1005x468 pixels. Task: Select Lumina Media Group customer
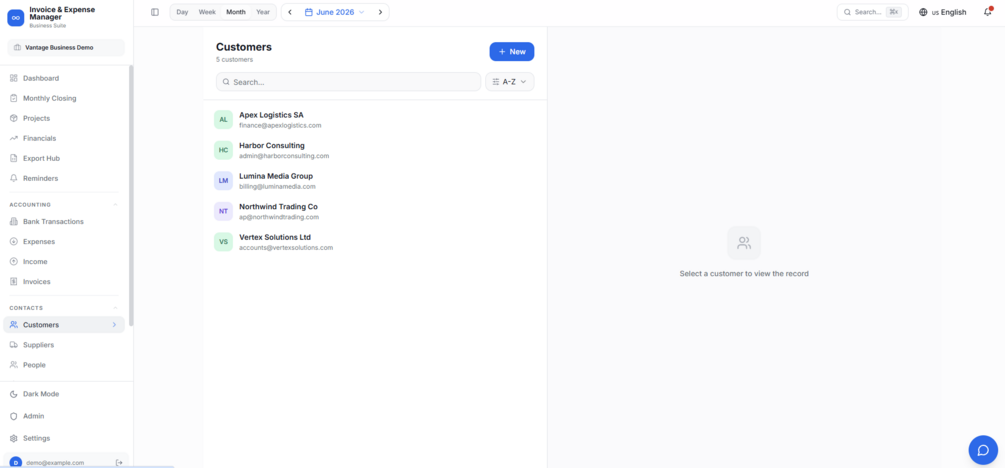click(375, 181)
